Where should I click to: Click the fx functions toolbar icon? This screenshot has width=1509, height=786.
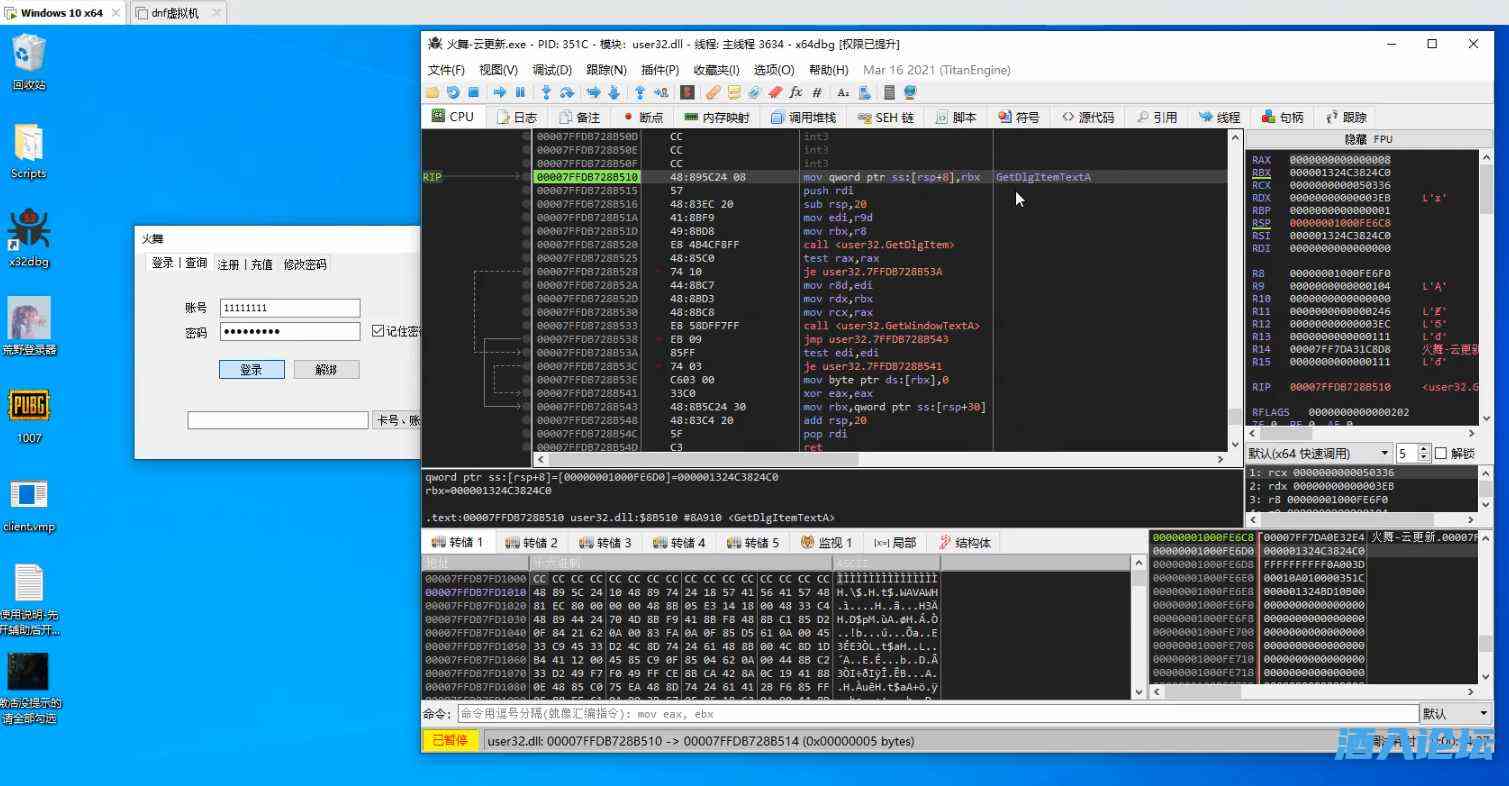tap(796, 92)
